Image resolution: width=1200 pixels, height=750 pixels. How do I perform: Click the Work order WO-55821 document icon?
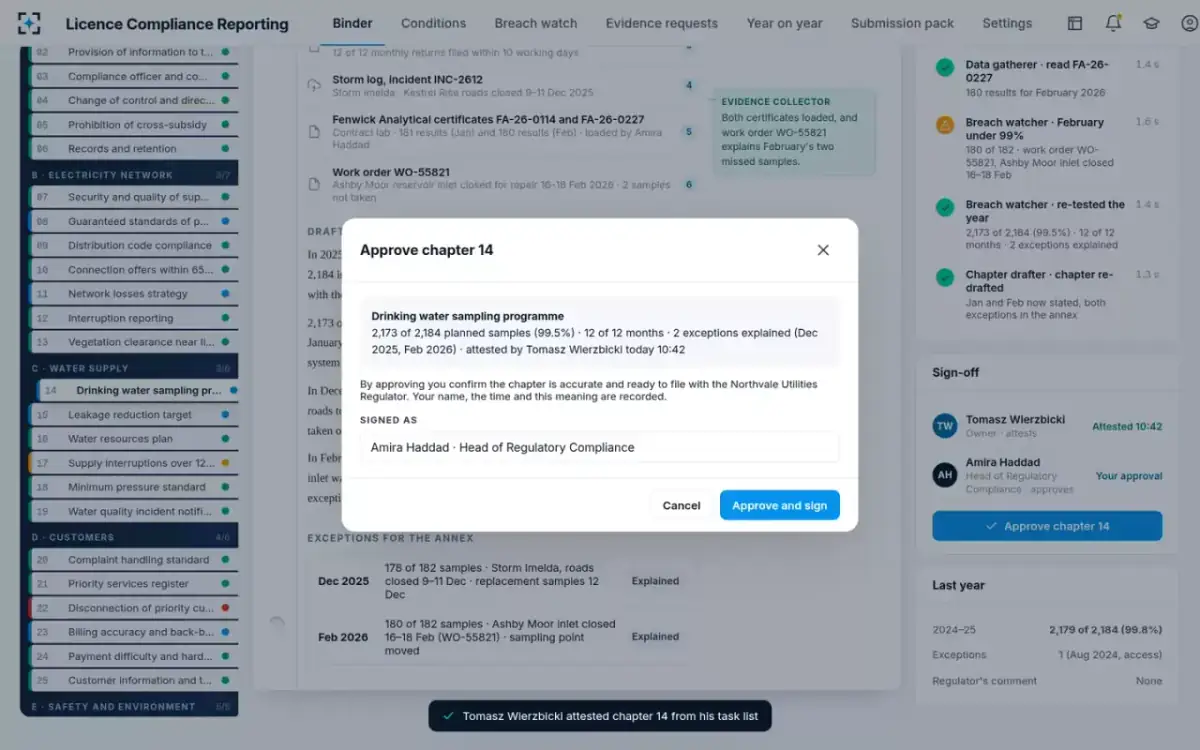click(x=314, y=184)
